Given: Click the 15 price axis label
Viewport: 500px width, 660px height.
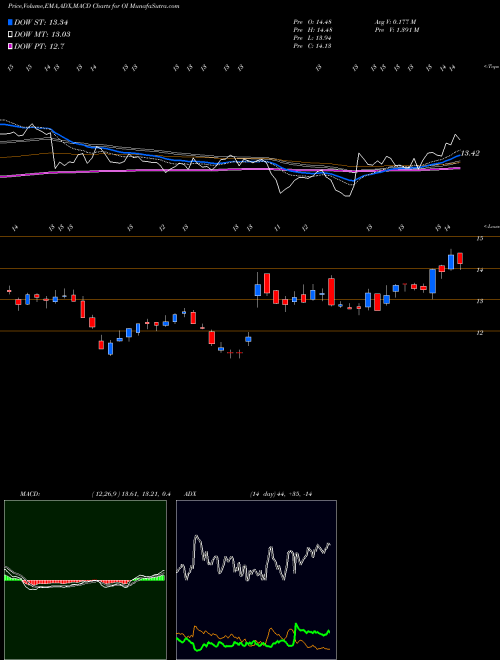Looking at the screenshot, I should [x=479, y=239].
